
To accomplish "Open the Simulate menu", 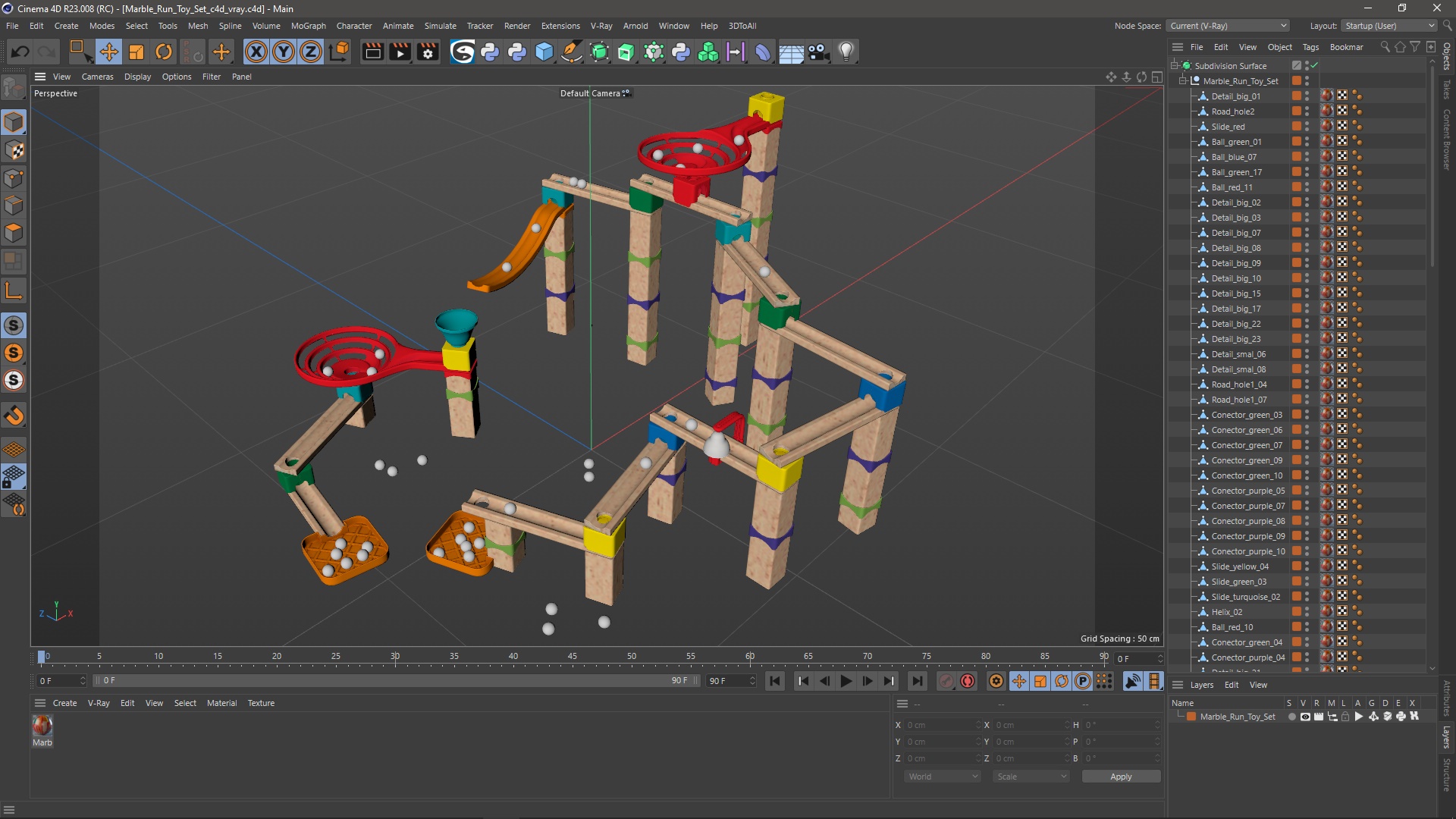I will (440, 26).
